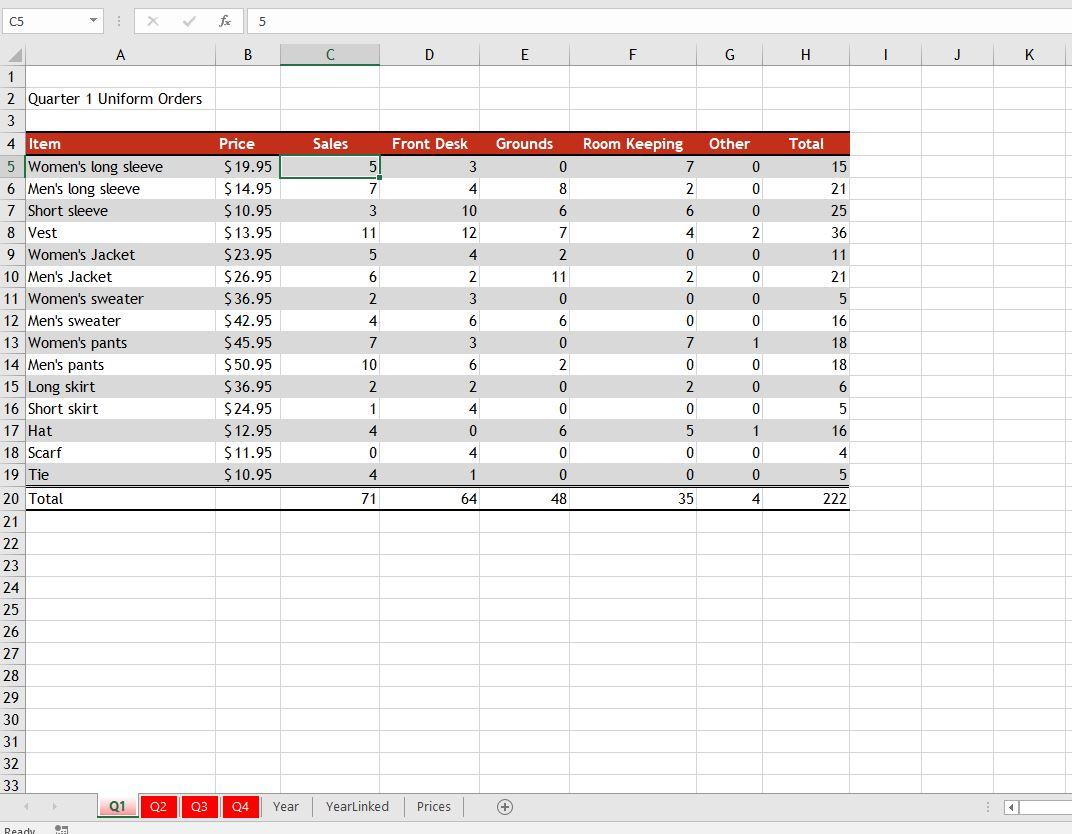Click the previous sheet navigation arrow

click(x=28, y=806)
